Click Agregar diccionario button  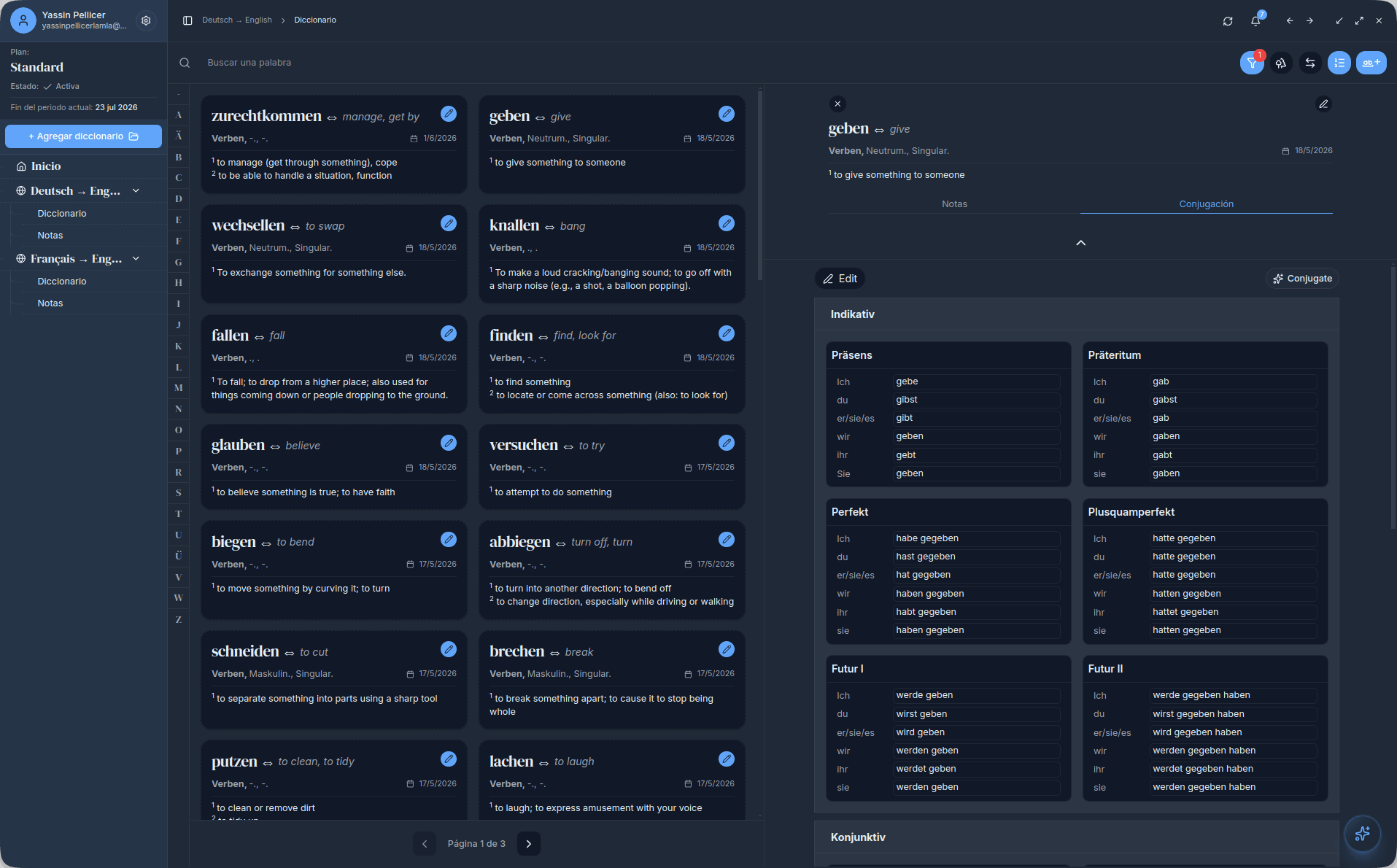coord(83,136)
